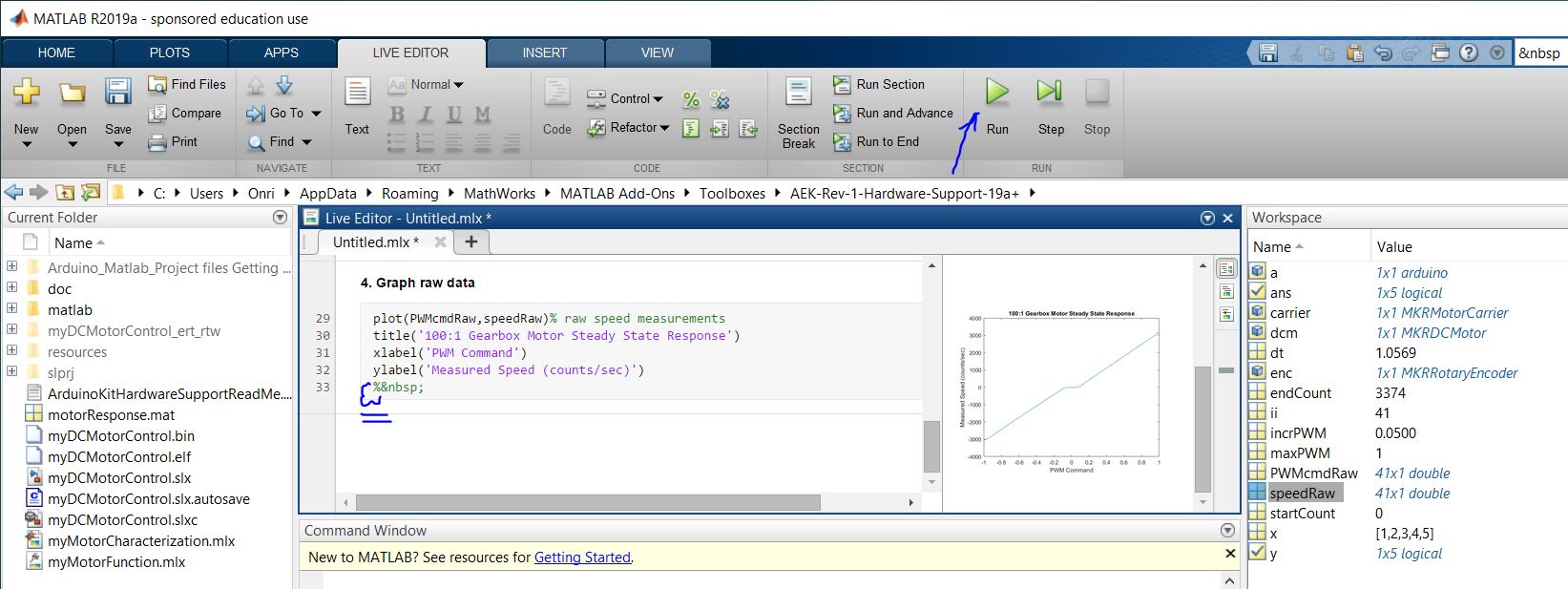Toggle hide code view
Image resolution: width=1568 pixels, height=589 pixels.
[x=1227, y=313]
